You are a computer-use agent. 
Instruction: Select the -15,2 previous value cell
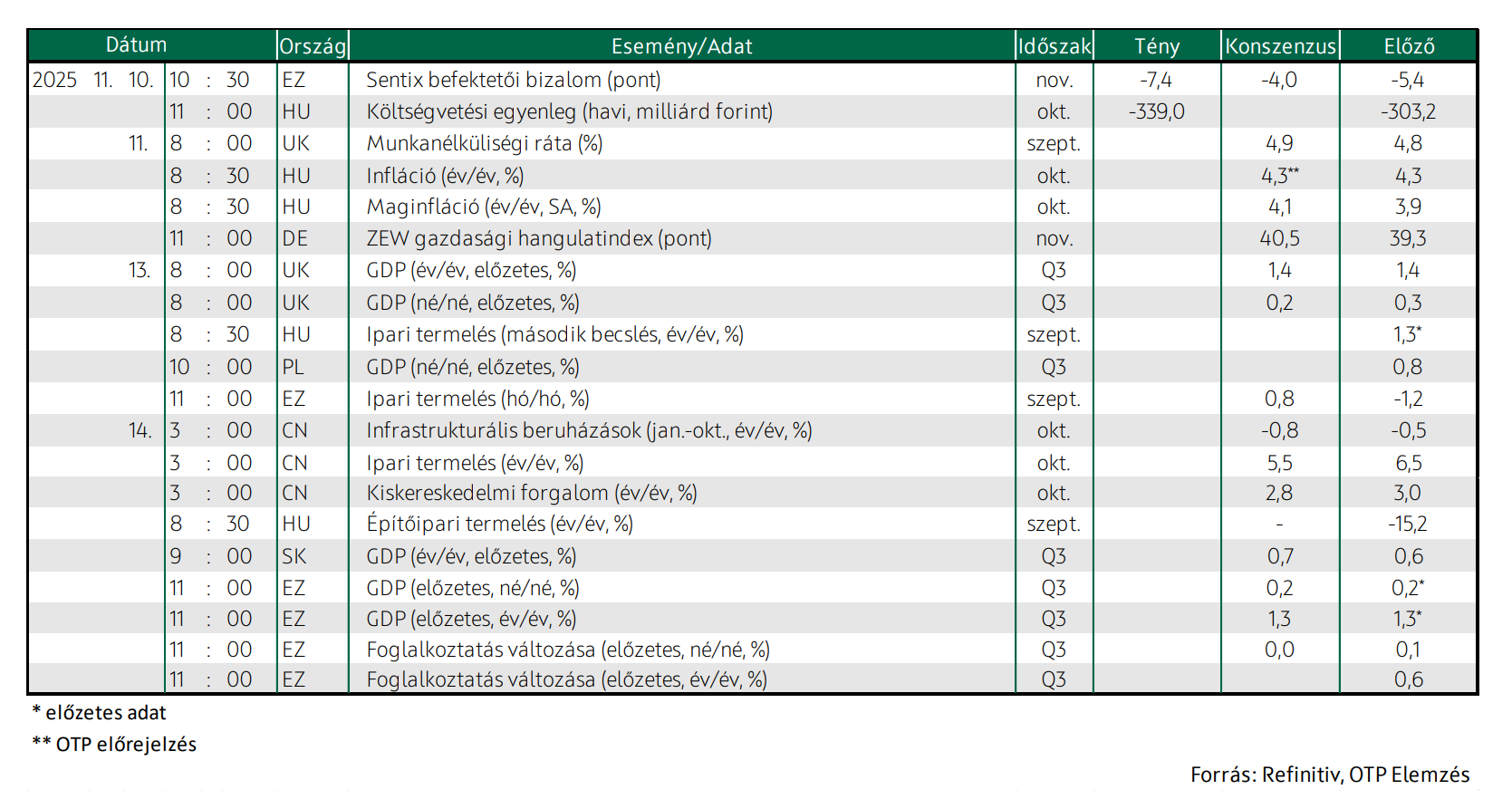(1408, 524)
